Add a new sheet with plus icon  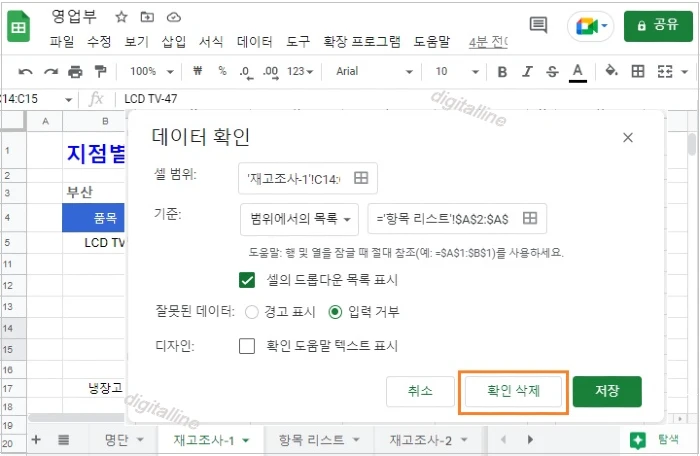coord(36,439)
